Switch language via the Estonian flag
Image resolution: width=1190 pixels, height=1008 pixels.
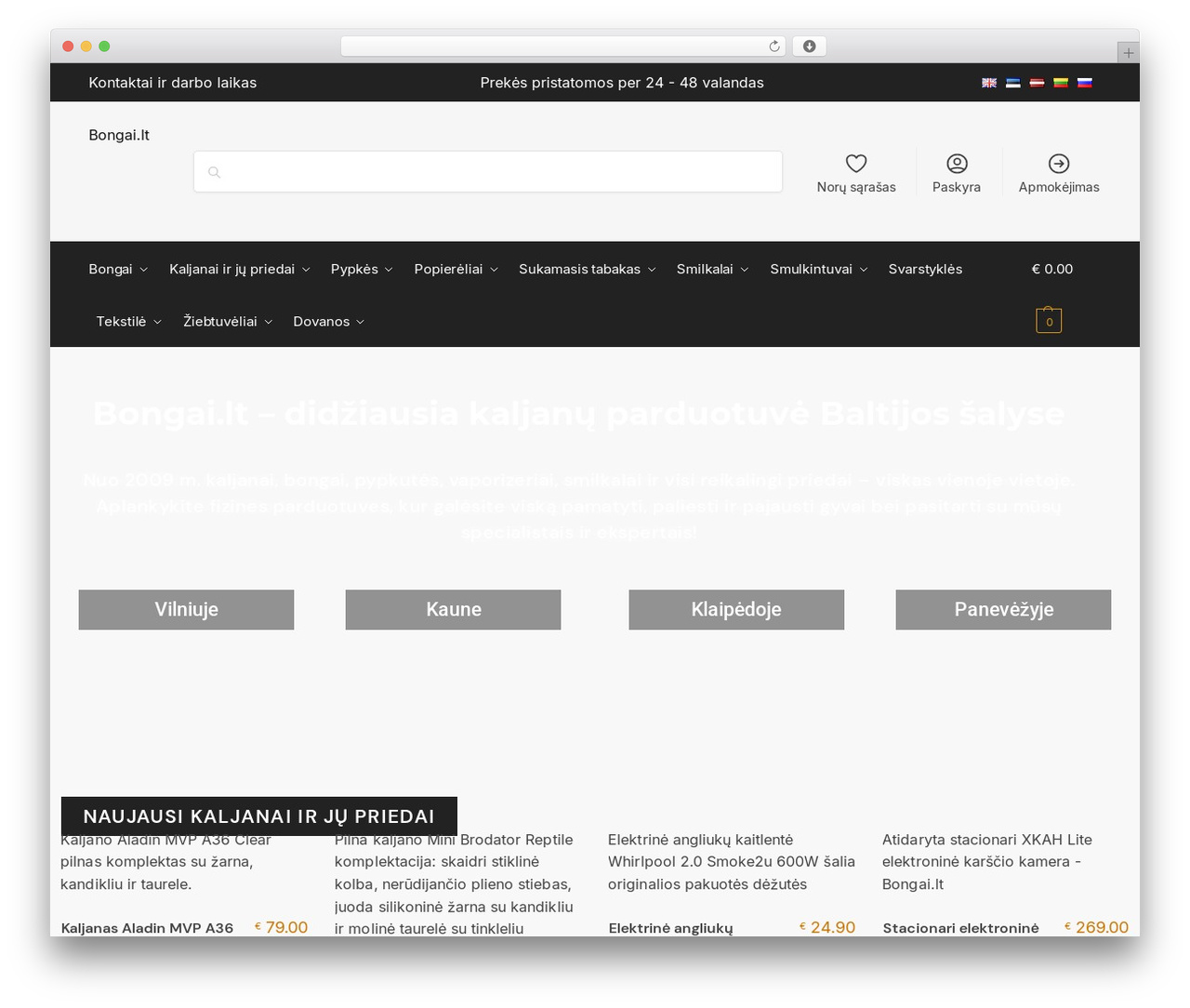click(x=1013, y=83)
